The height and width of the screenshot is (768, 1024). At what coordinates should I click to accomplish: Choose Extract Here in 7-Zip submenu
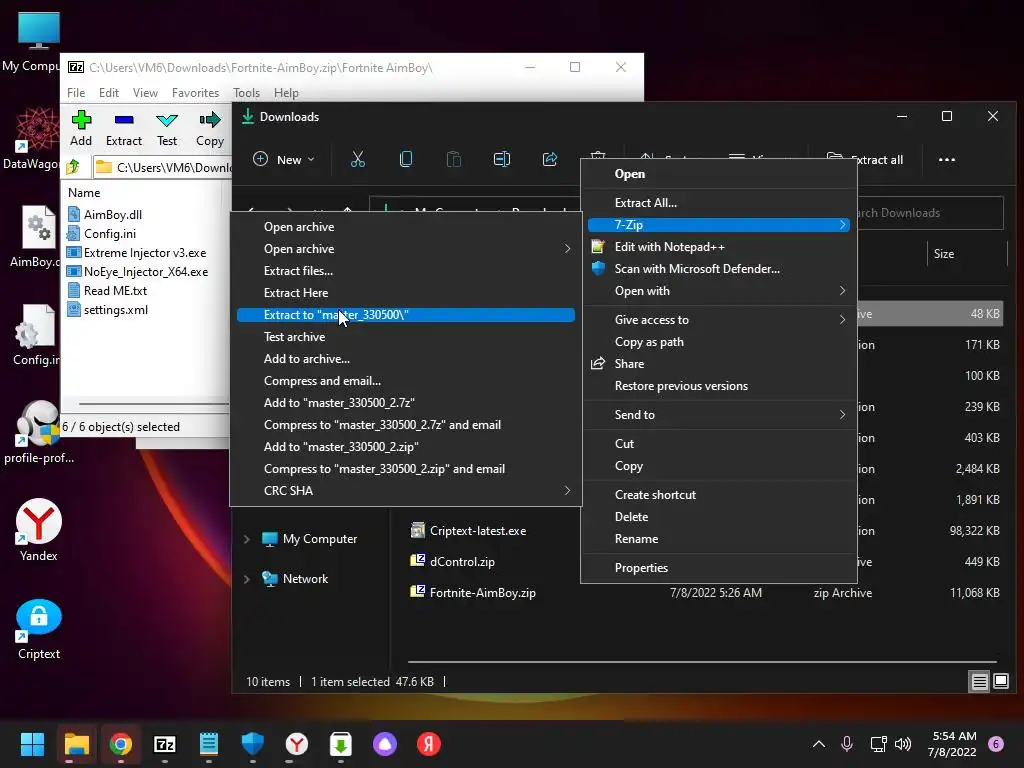tap(406, 293)
